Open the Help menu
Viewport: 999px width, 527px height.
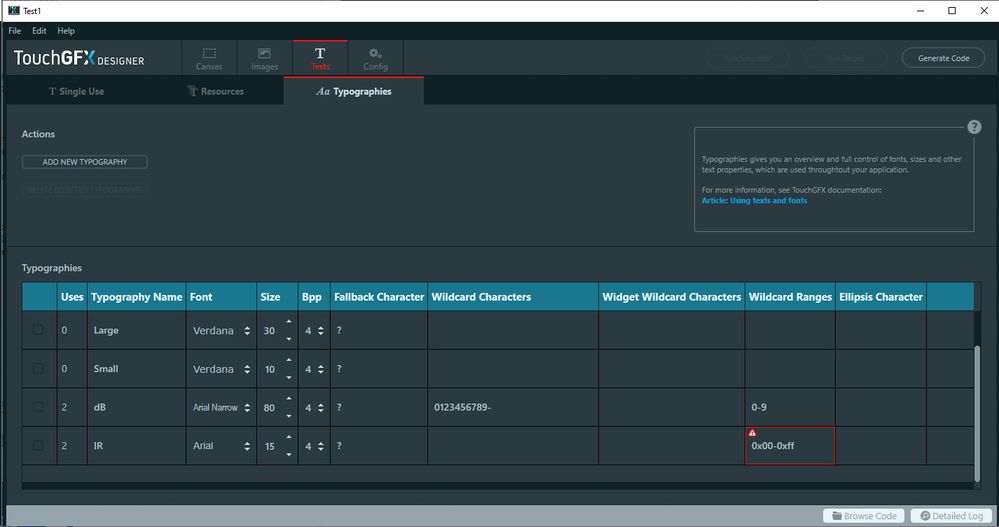[66, 31]
